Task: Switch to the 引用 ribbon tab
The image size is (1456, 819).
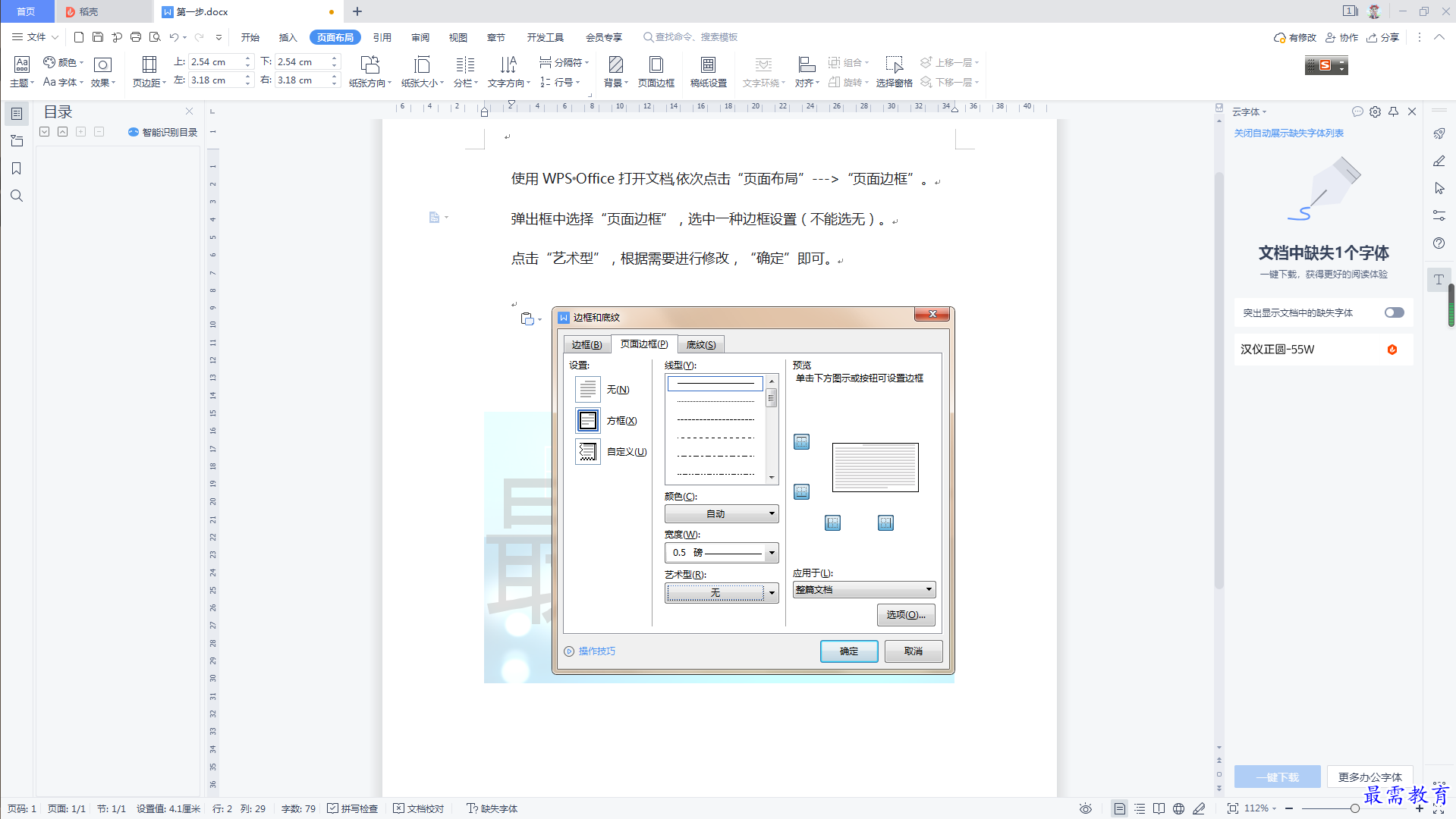Action: click(x=382, y=37)
